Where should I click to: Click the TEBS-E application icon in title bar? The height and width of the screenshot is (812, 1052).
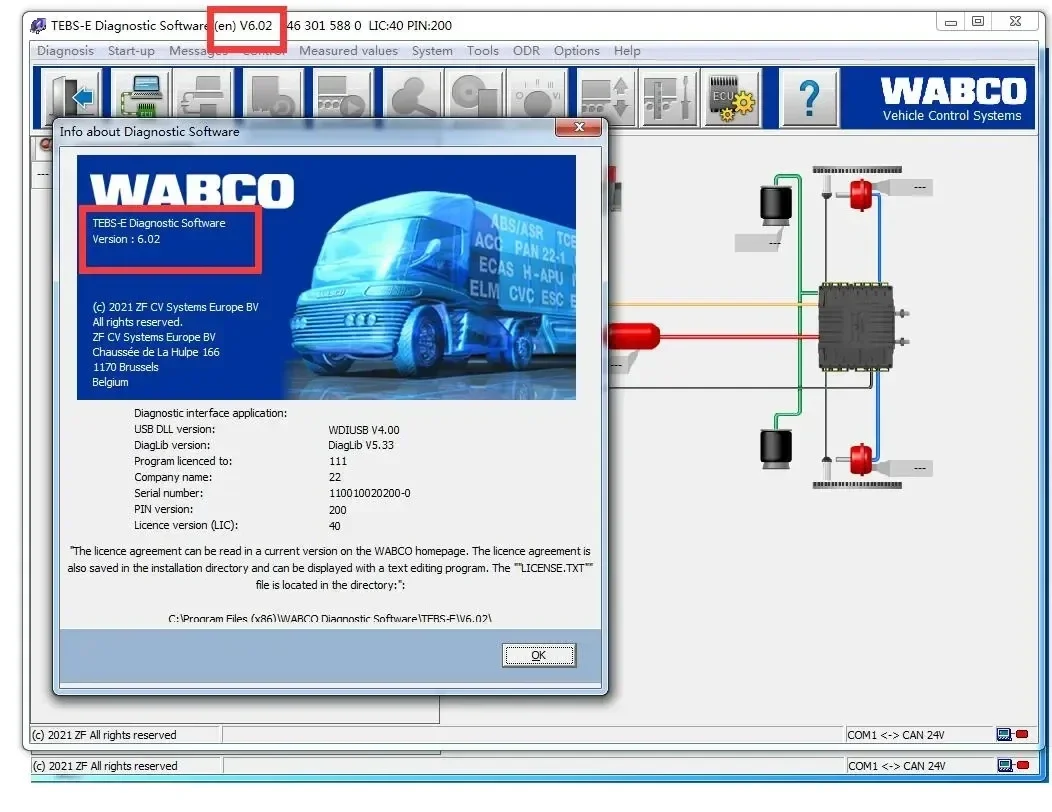pos(38,26)
